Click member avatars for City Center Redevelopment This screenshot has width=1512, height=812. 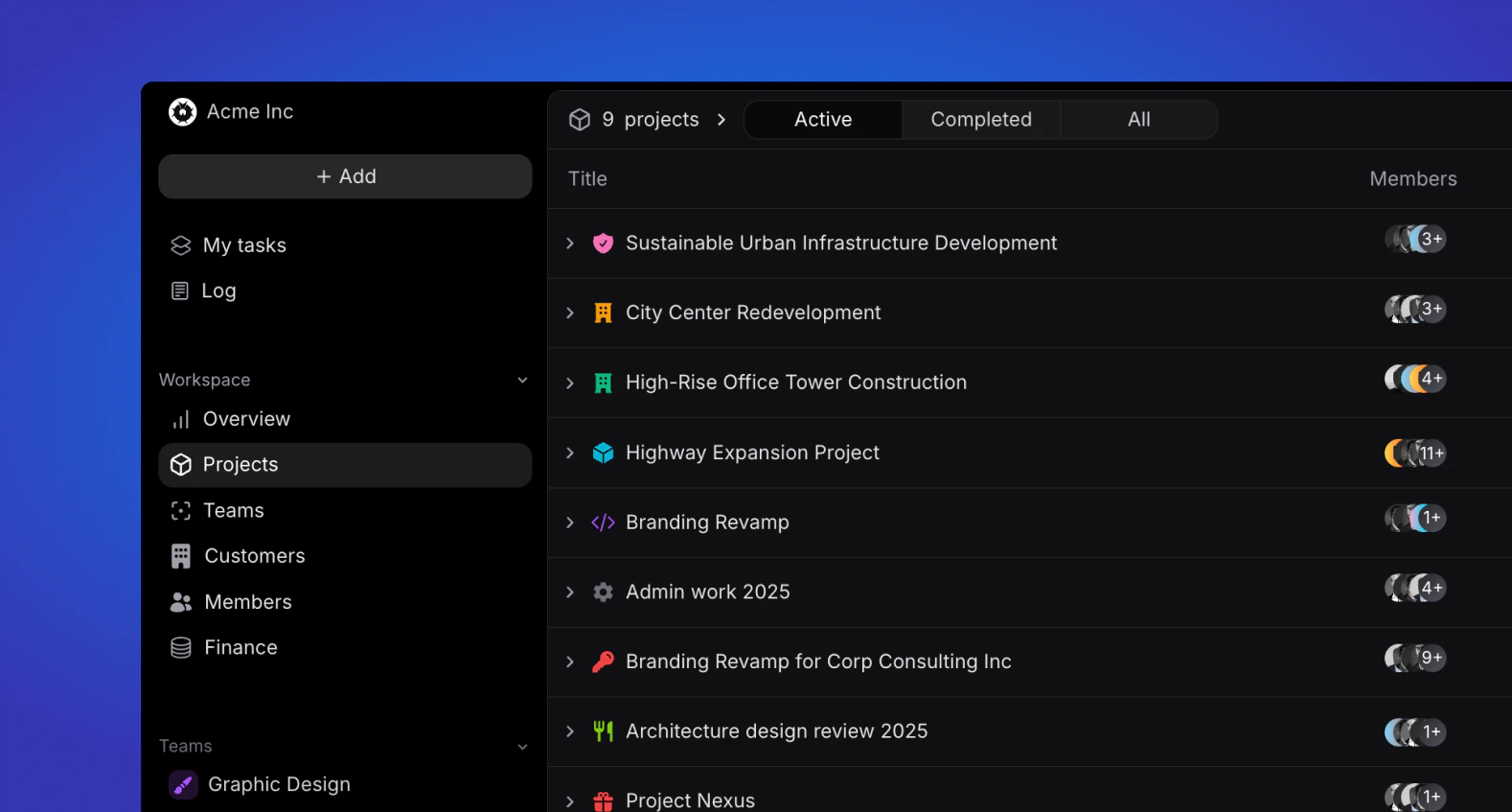[x=1415, y=309]
